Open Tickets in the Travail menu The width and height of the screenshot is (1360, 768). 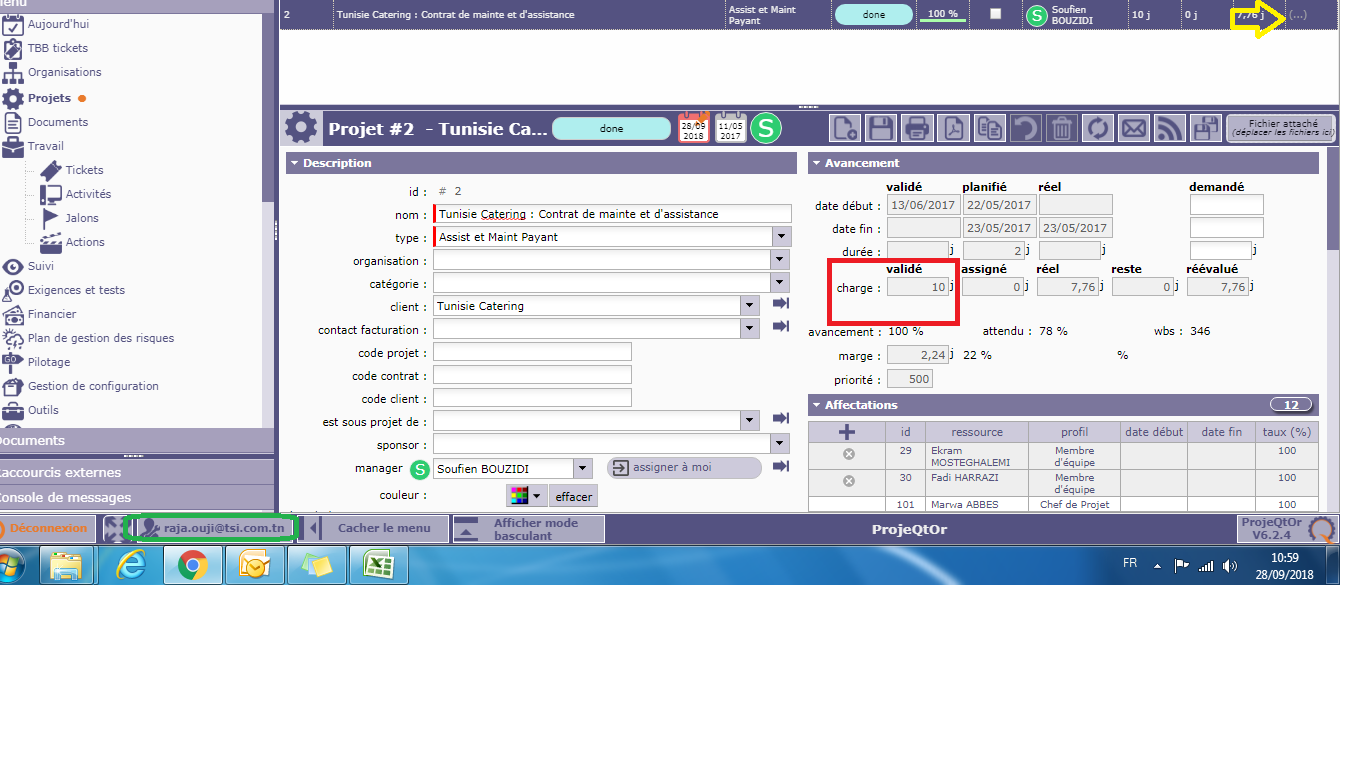point(84,170)
